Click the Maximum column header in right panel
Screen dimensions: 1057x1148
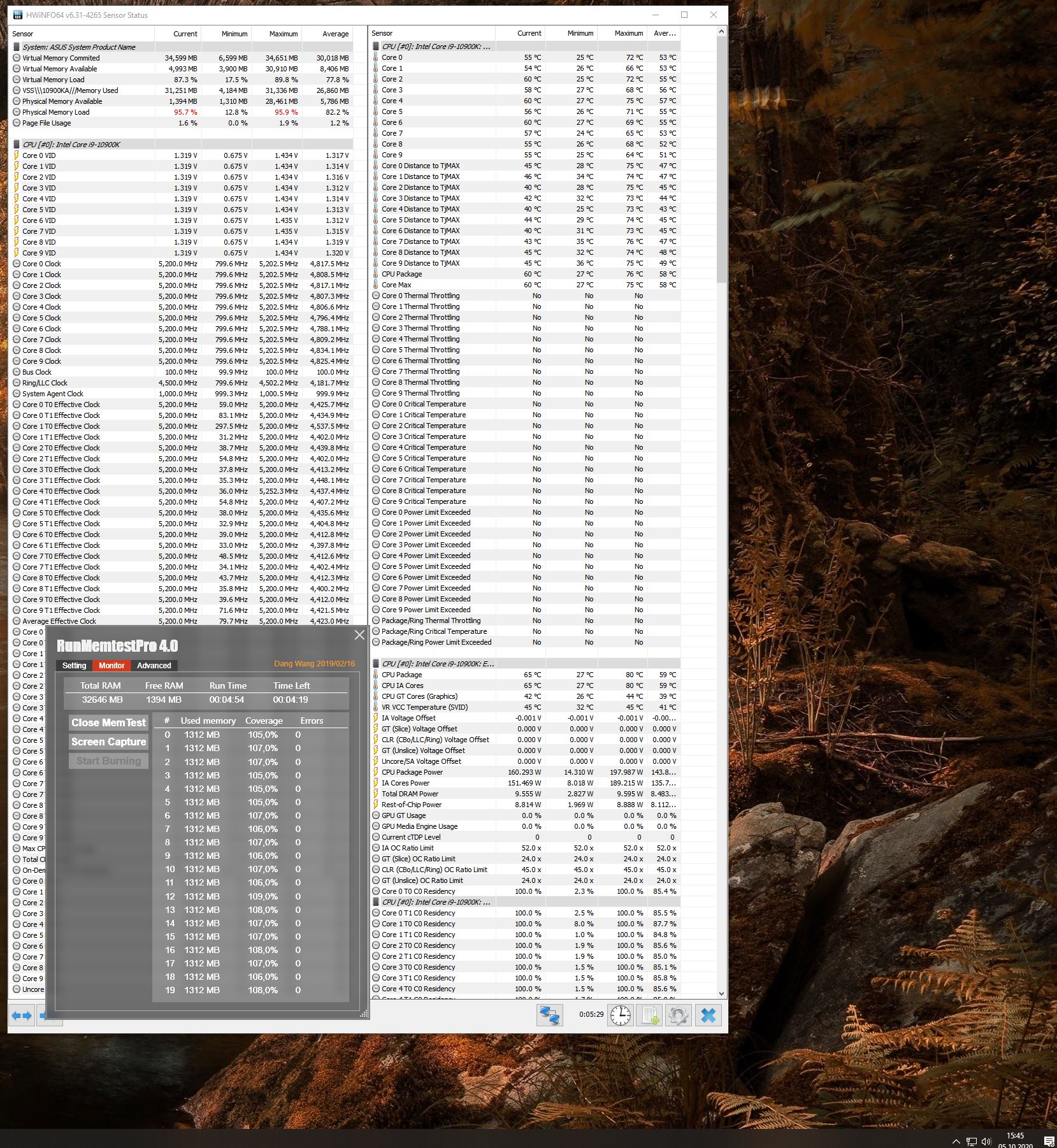point(628,33)
